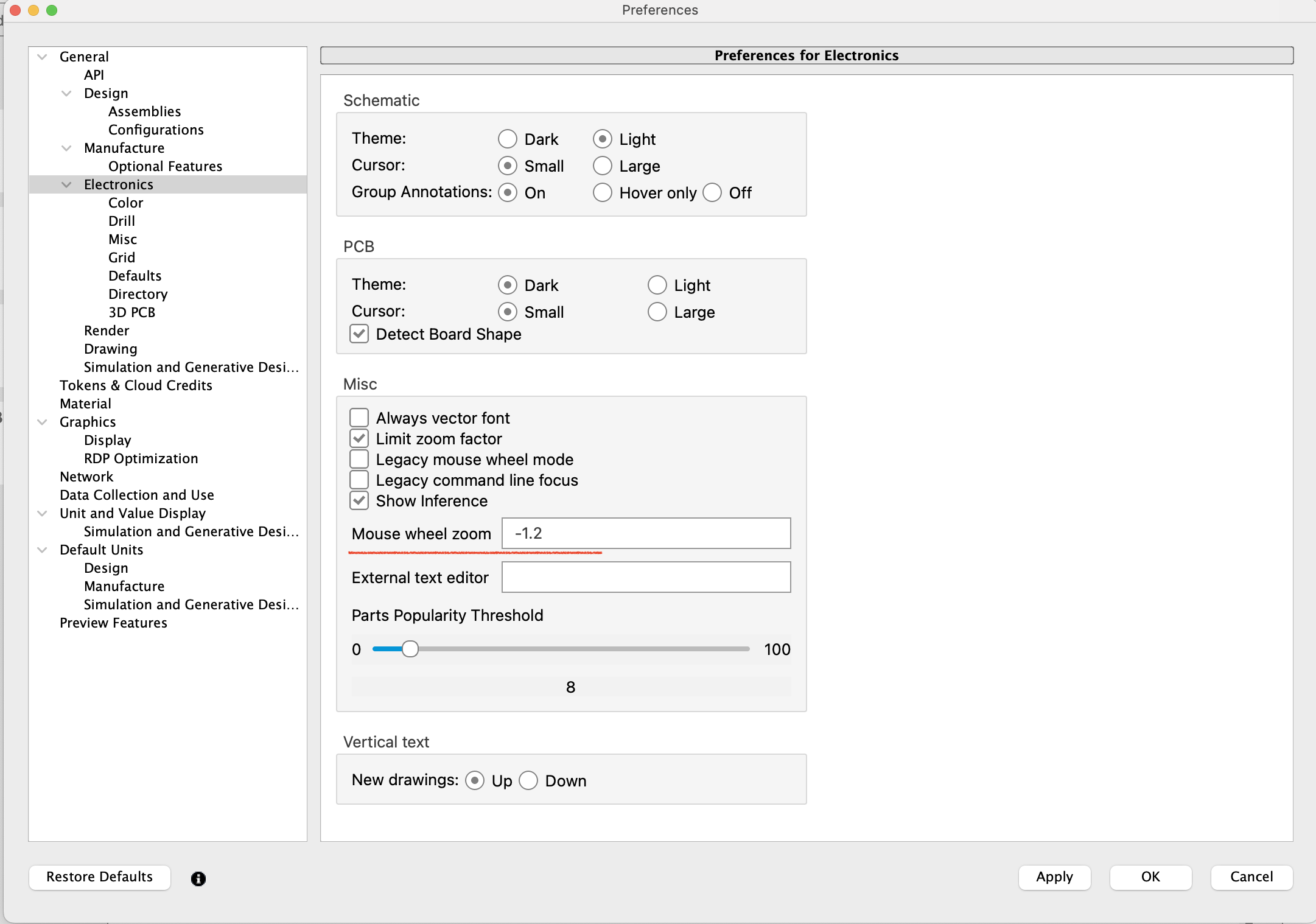Image resolution: width=1316 pixels, height=924 pixels.
Task: Go to Tokens & Cloud Credits
Action: 136,385
